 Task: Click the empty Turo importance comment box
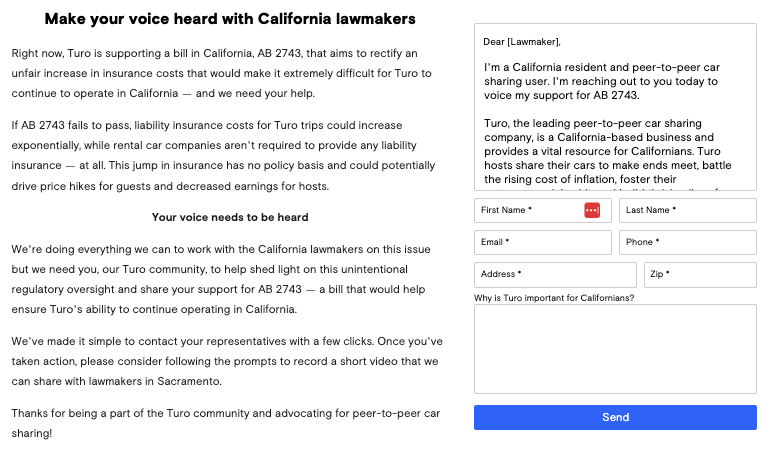pyautogui.click(x=615, y=350)
